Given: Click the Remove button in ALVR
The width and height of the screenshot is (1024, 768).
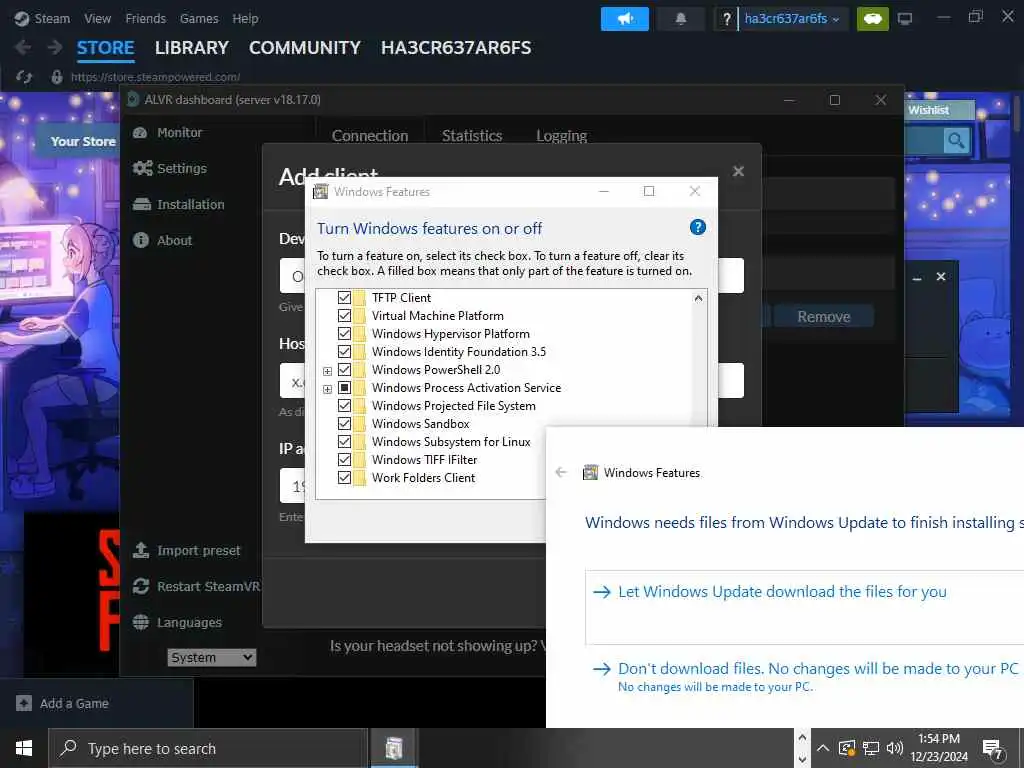Looking at the screenshot, I should click(x=824, y=317).
